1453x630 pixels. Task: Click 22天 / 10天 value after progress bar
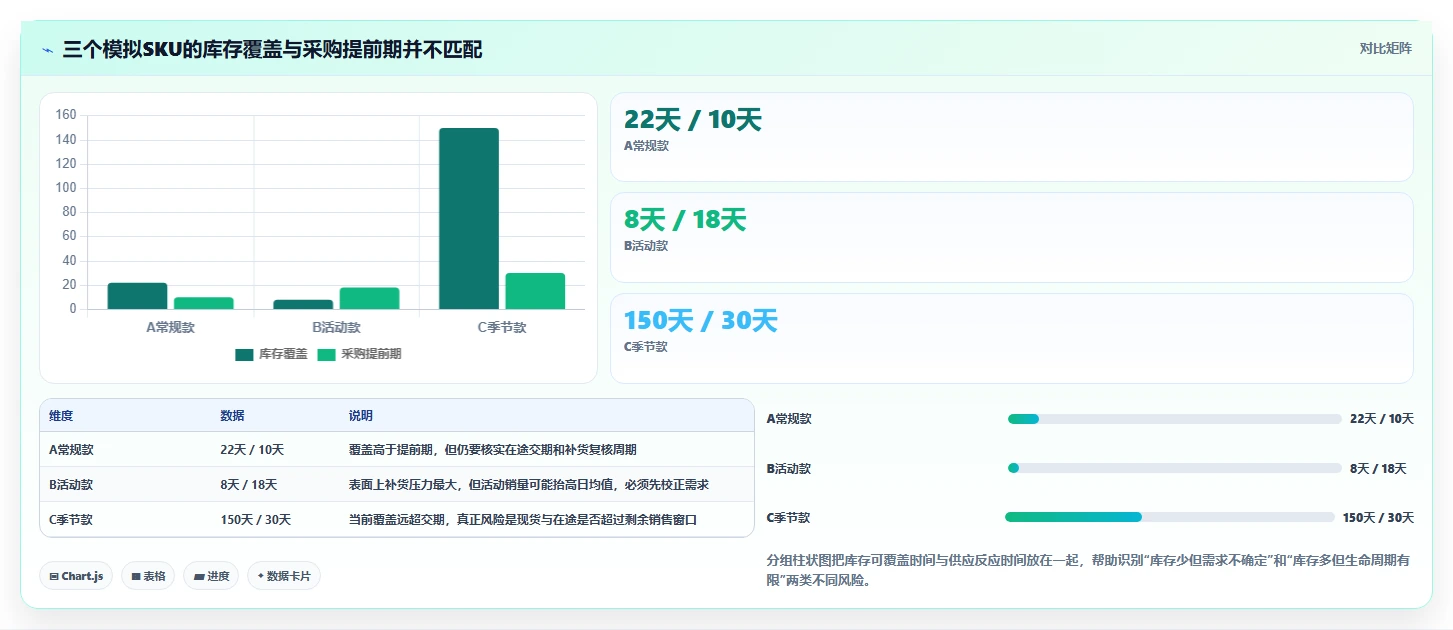(1382, 419)
